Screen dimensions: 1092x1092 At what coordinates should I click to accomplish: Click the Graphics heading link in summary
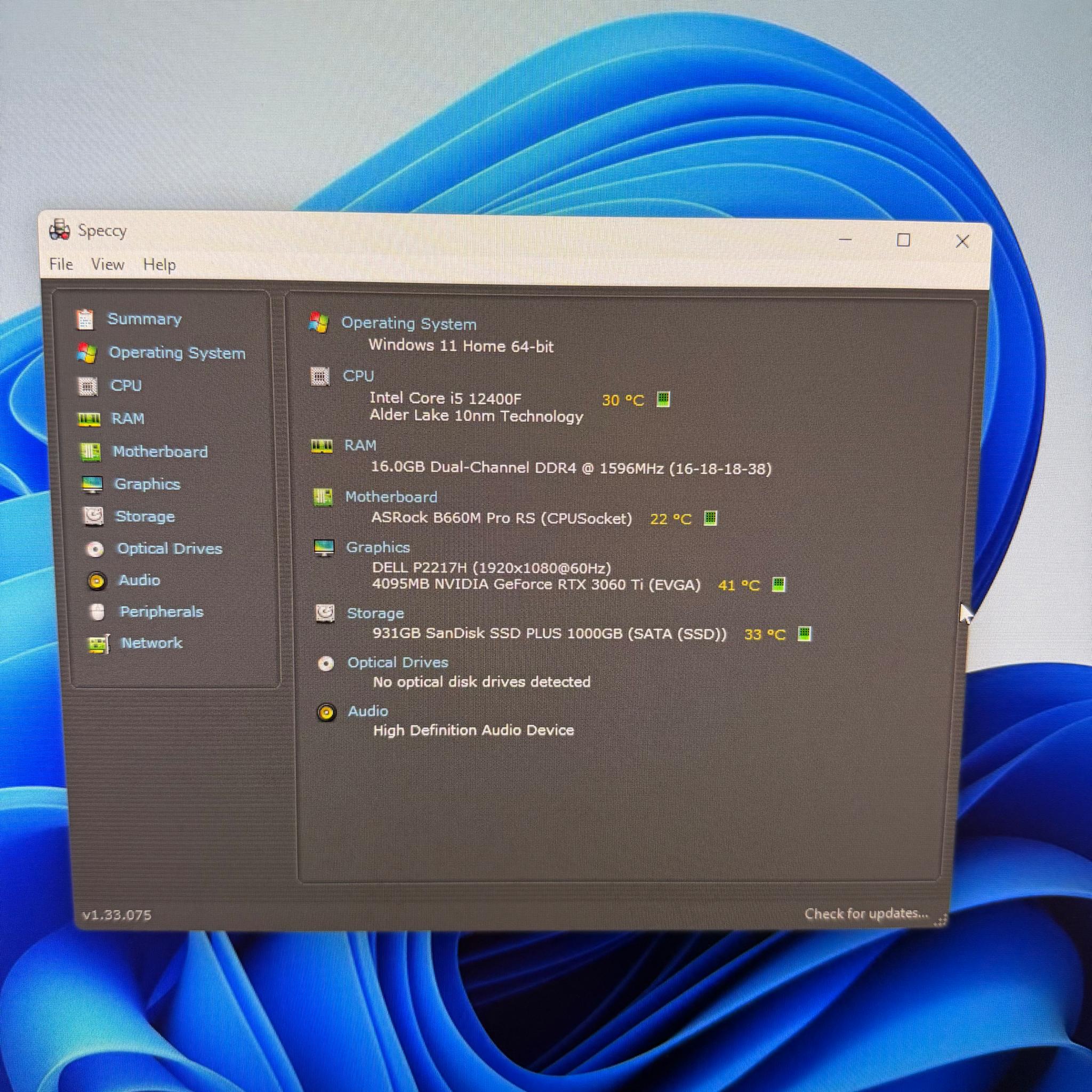pyautogui.click(x=378, y=548)
